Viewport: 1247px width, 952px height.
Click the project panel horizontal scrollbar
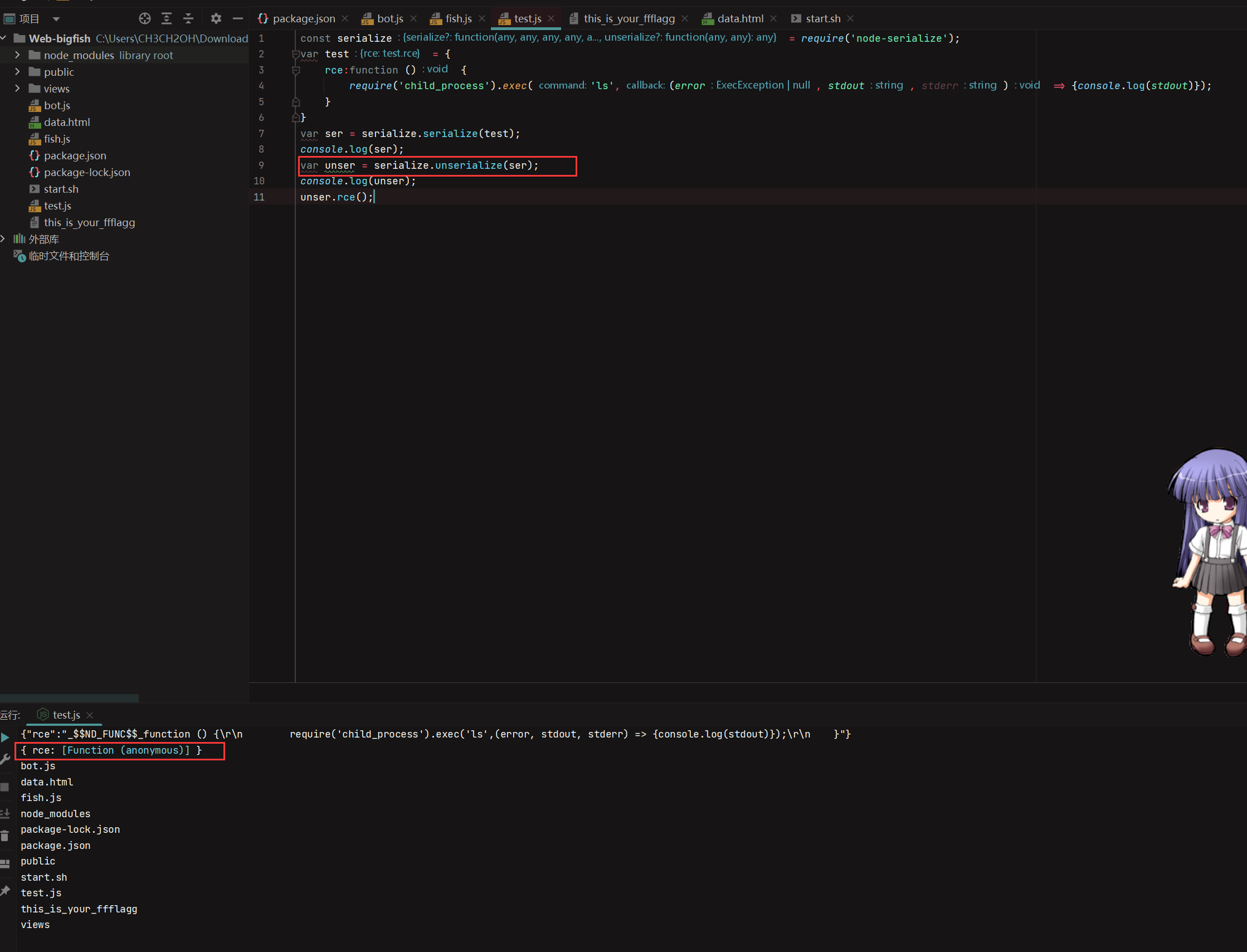click(69, 698)
